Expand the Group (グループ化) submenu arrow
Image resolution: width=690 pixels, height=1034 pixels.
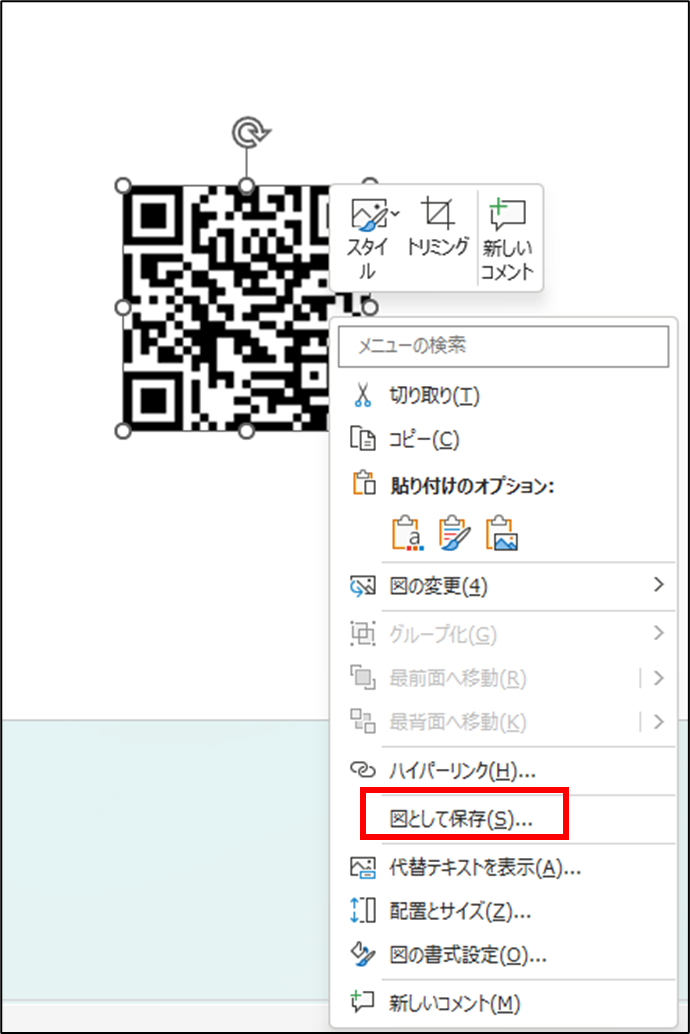(657, 633)
